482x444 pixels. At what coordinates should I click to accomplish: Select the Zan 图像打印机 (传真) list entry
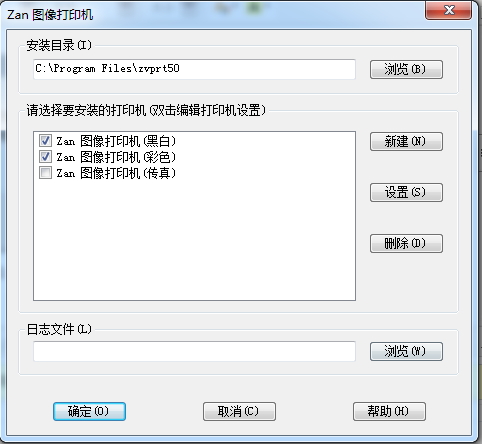point(116,173)
